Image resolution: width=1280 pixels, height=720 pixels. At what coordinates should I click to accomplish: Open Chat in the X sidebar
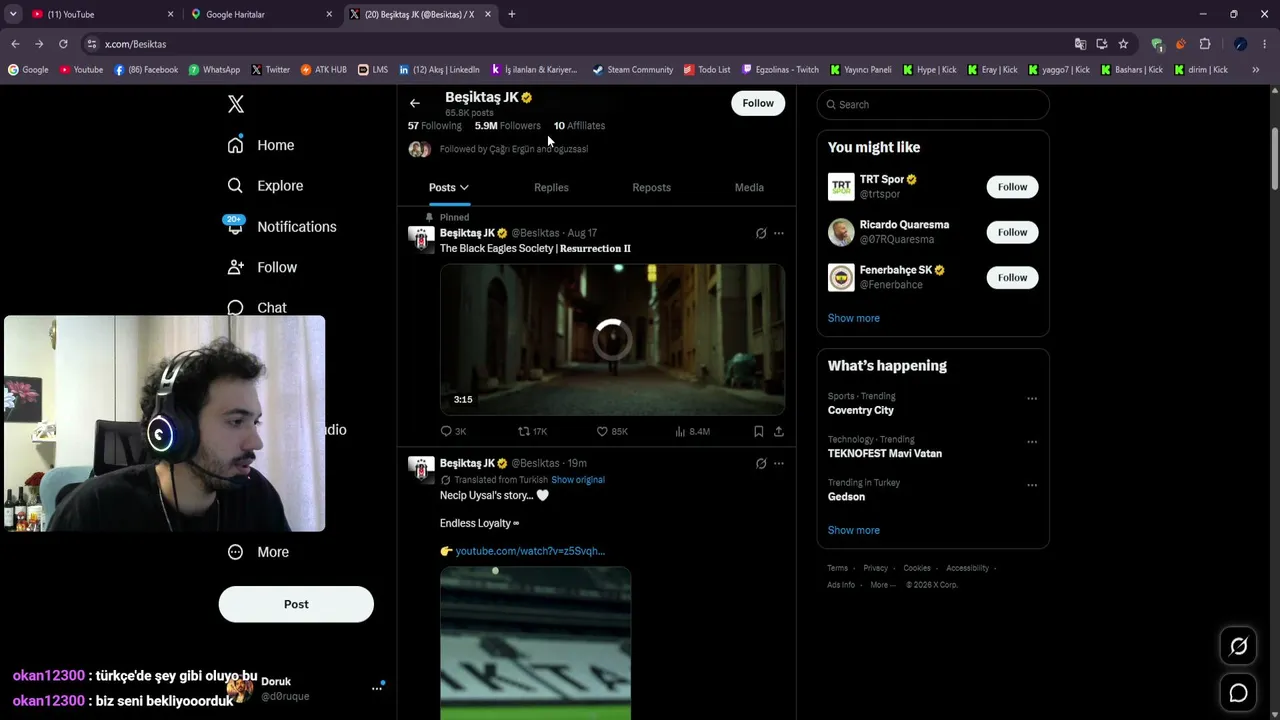click(257, 308)
